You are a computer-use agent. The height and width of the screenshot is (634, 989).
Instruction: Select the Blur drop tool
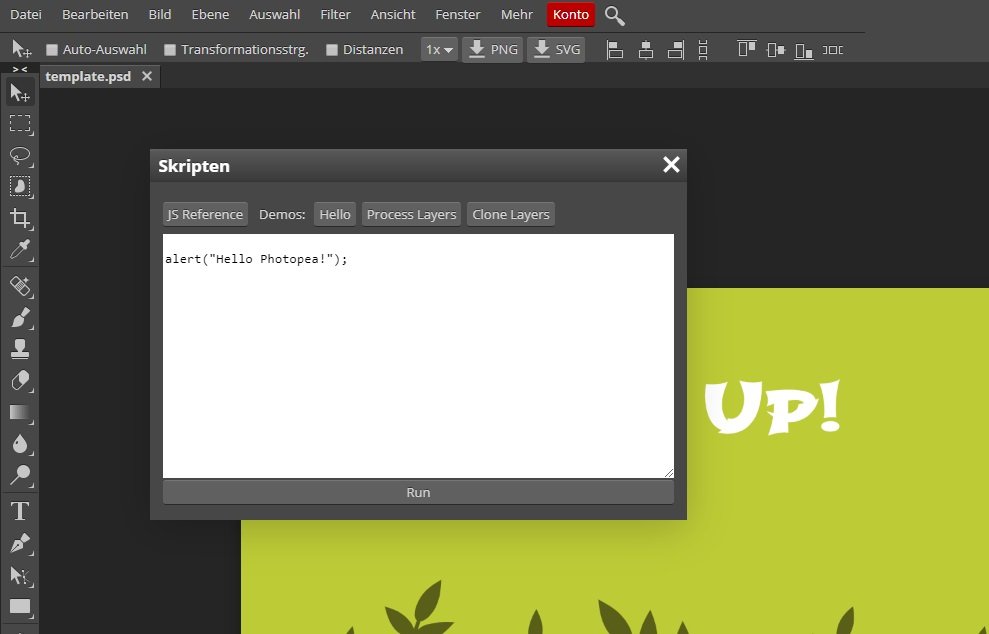(20, 443)
